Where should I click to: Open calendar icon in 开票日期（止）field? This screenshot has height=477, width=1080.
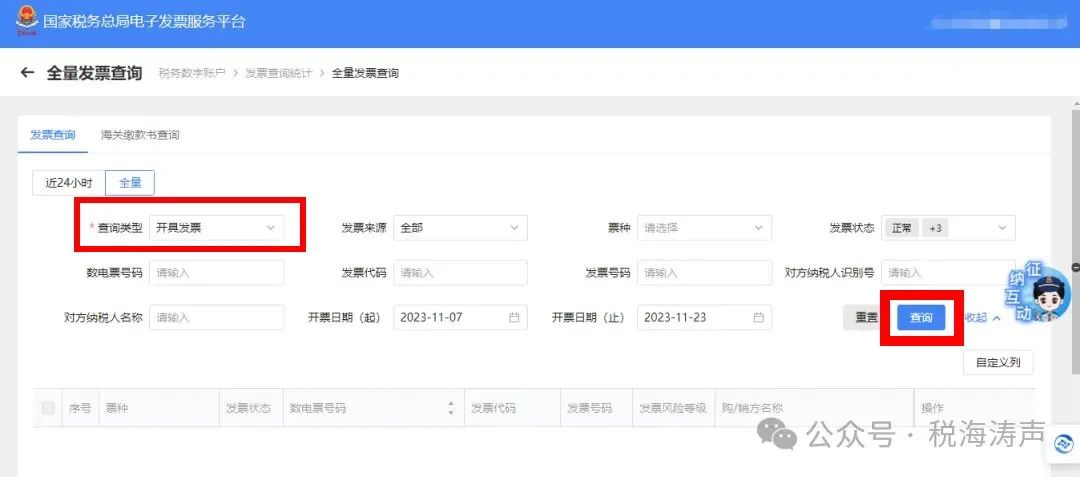758,317
